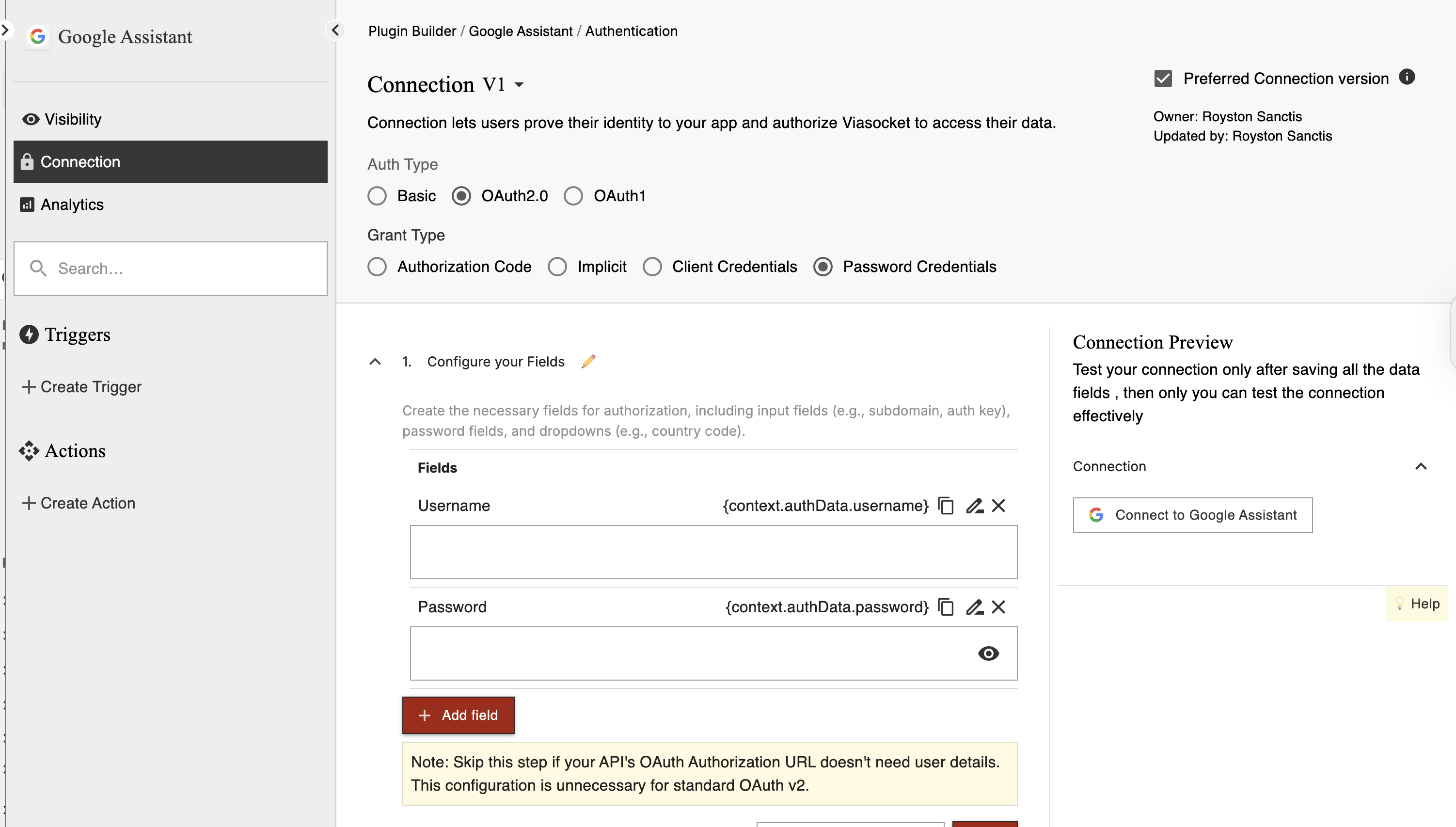Copy the Password field variable
Viewport: 1456px width, 827px height.
click(946, 607)
